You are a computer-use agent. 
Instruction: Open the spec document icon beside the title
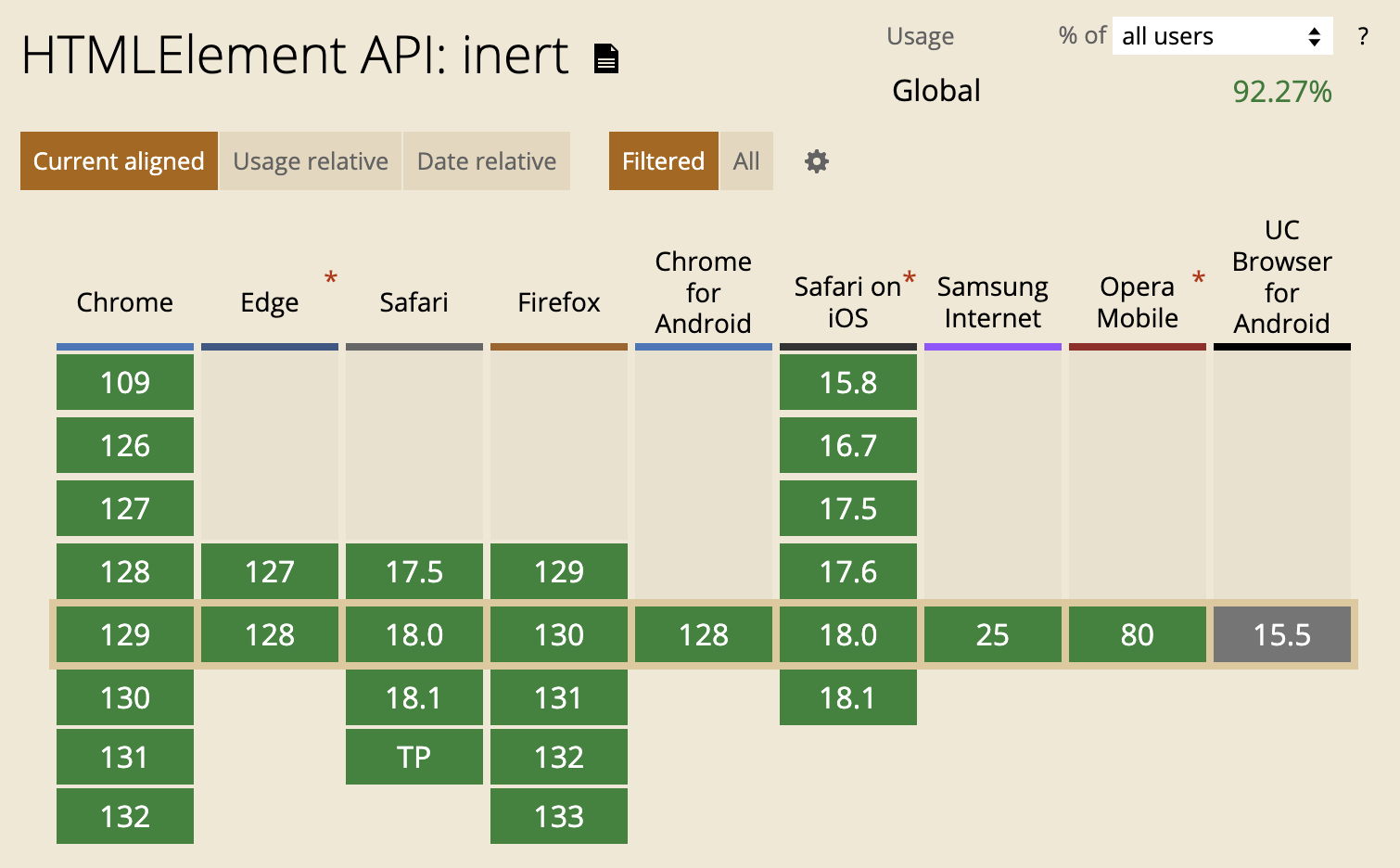(605, 58)
